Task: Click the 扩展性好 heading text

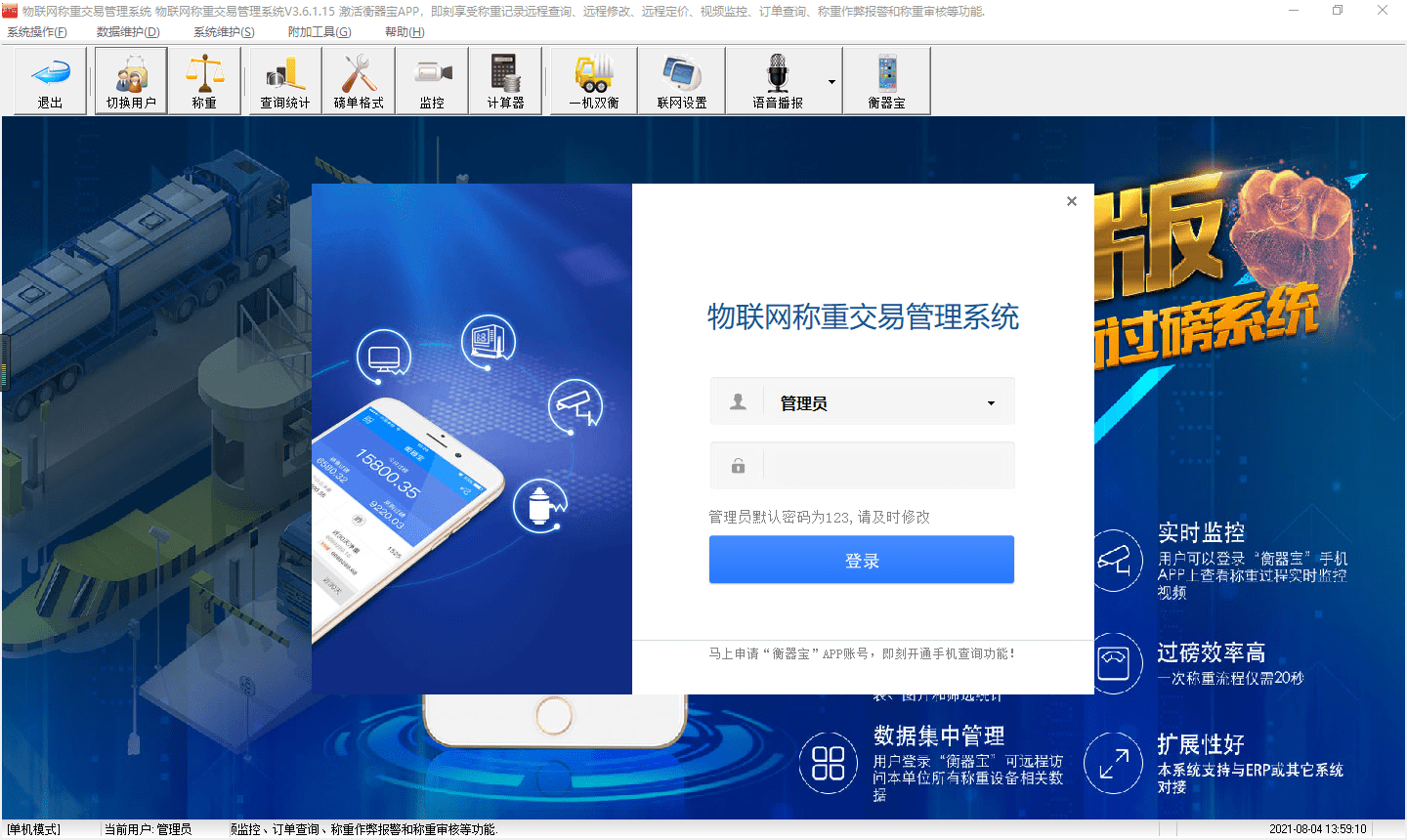Action: [1201, 744]
